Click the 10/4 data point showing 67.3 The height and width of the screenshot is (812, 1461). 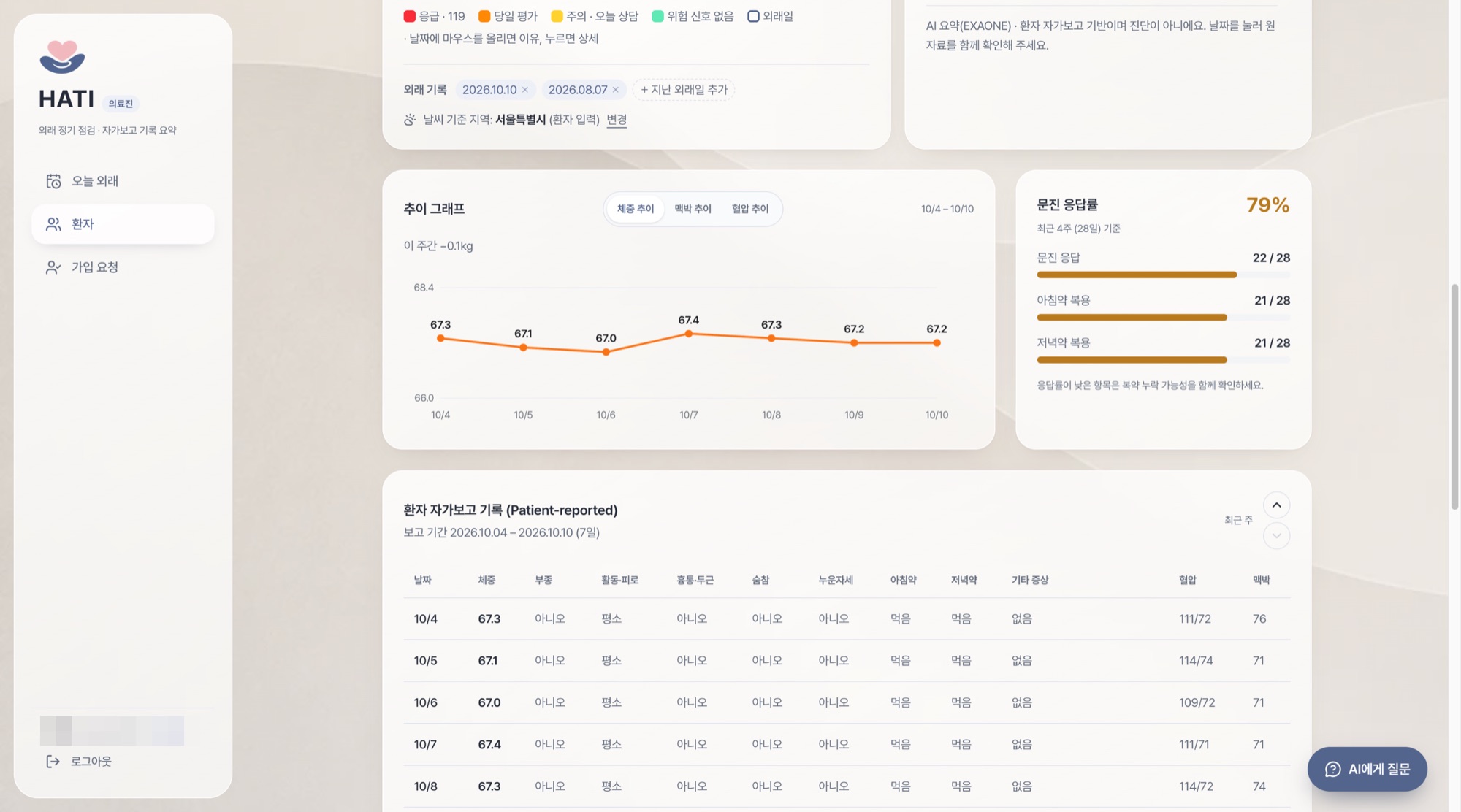click(440, 339)
